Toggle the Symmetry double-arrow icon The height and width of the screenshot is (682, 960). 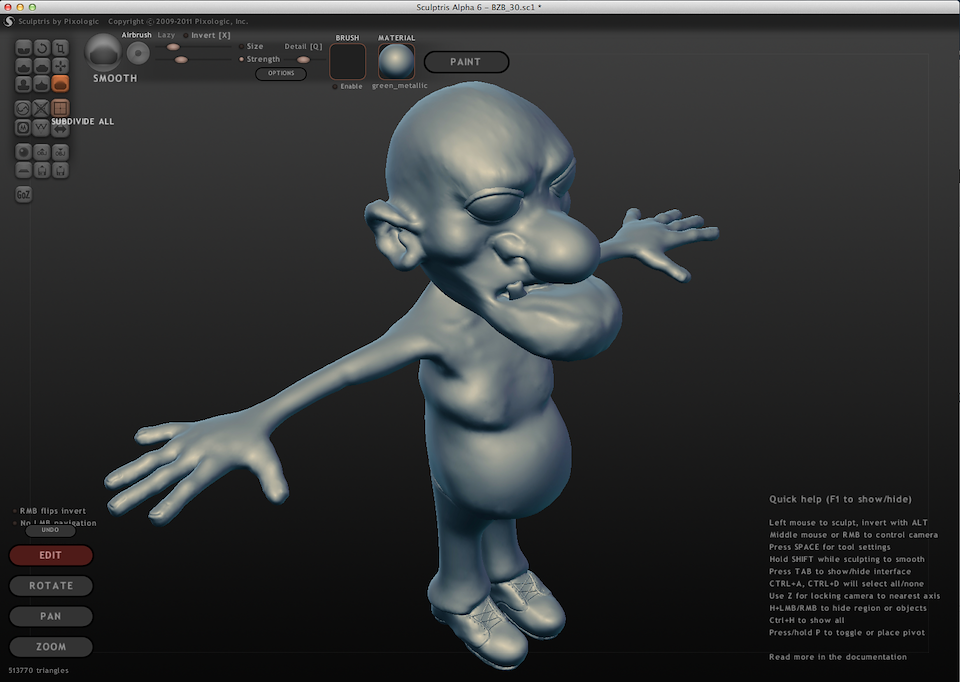61,128
